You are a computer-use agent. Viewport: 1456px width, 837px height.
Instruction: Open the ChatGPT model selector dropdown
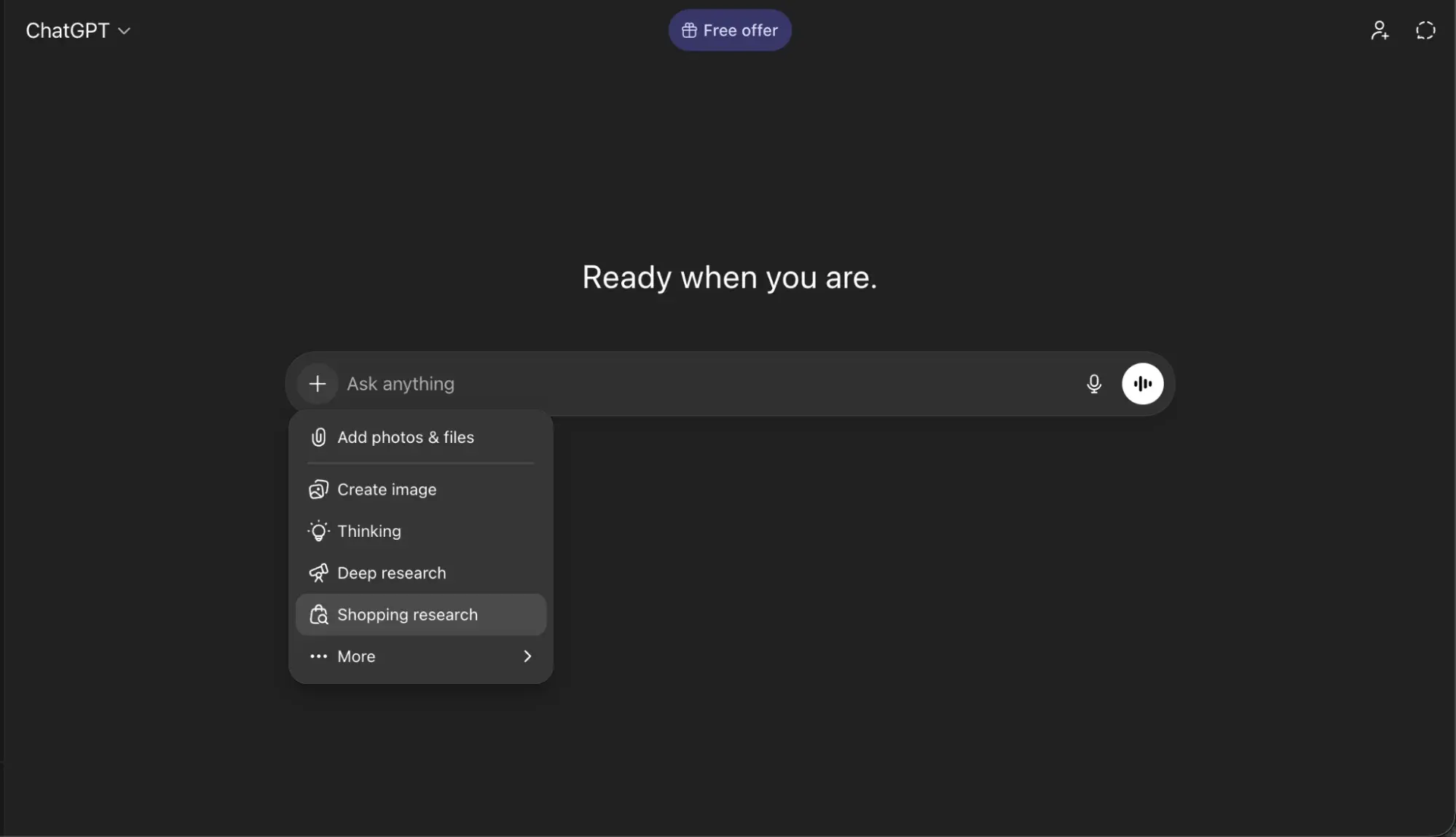76,30
